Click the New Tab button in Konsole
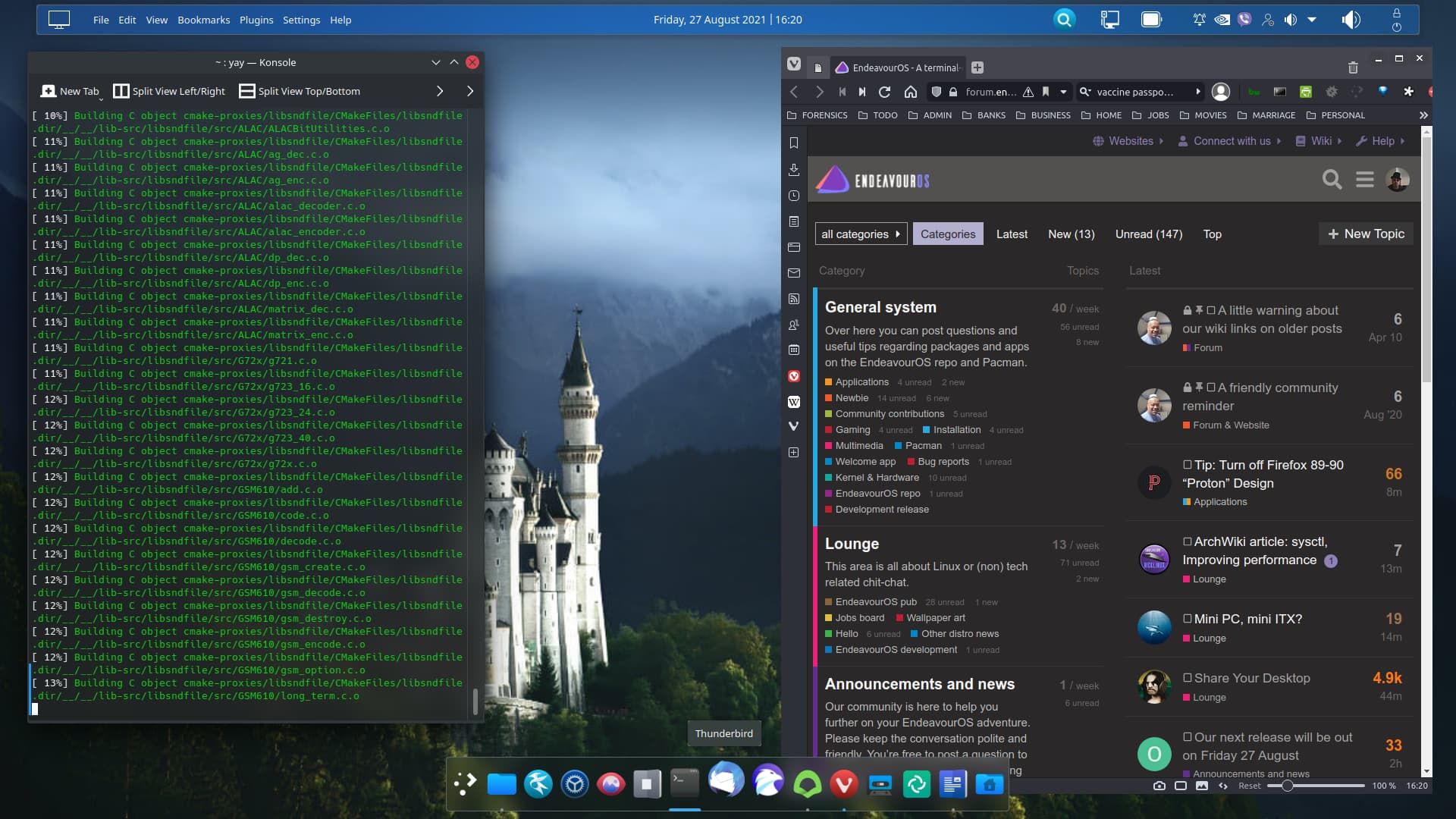This screenshot has height=819, width=1456. [70, 91]
